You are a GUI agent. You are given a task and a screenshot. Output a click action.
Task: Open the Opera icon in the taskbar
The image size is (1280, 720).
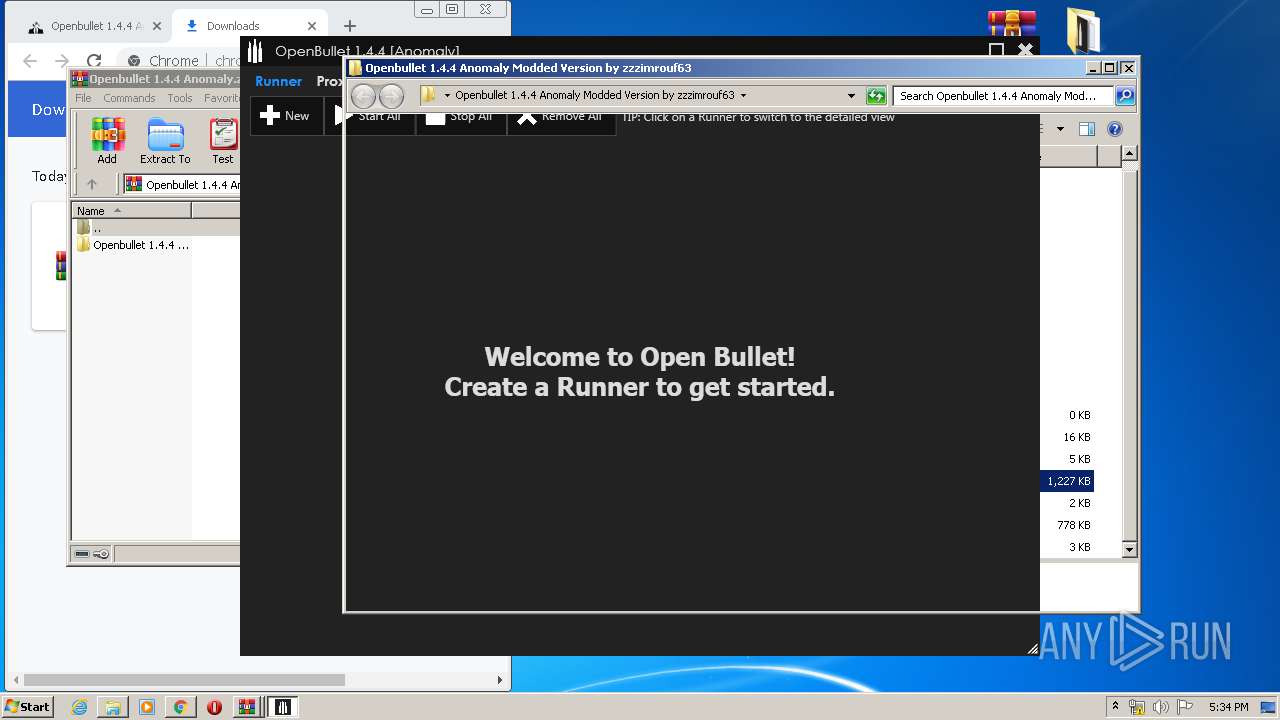coord(214,707)
